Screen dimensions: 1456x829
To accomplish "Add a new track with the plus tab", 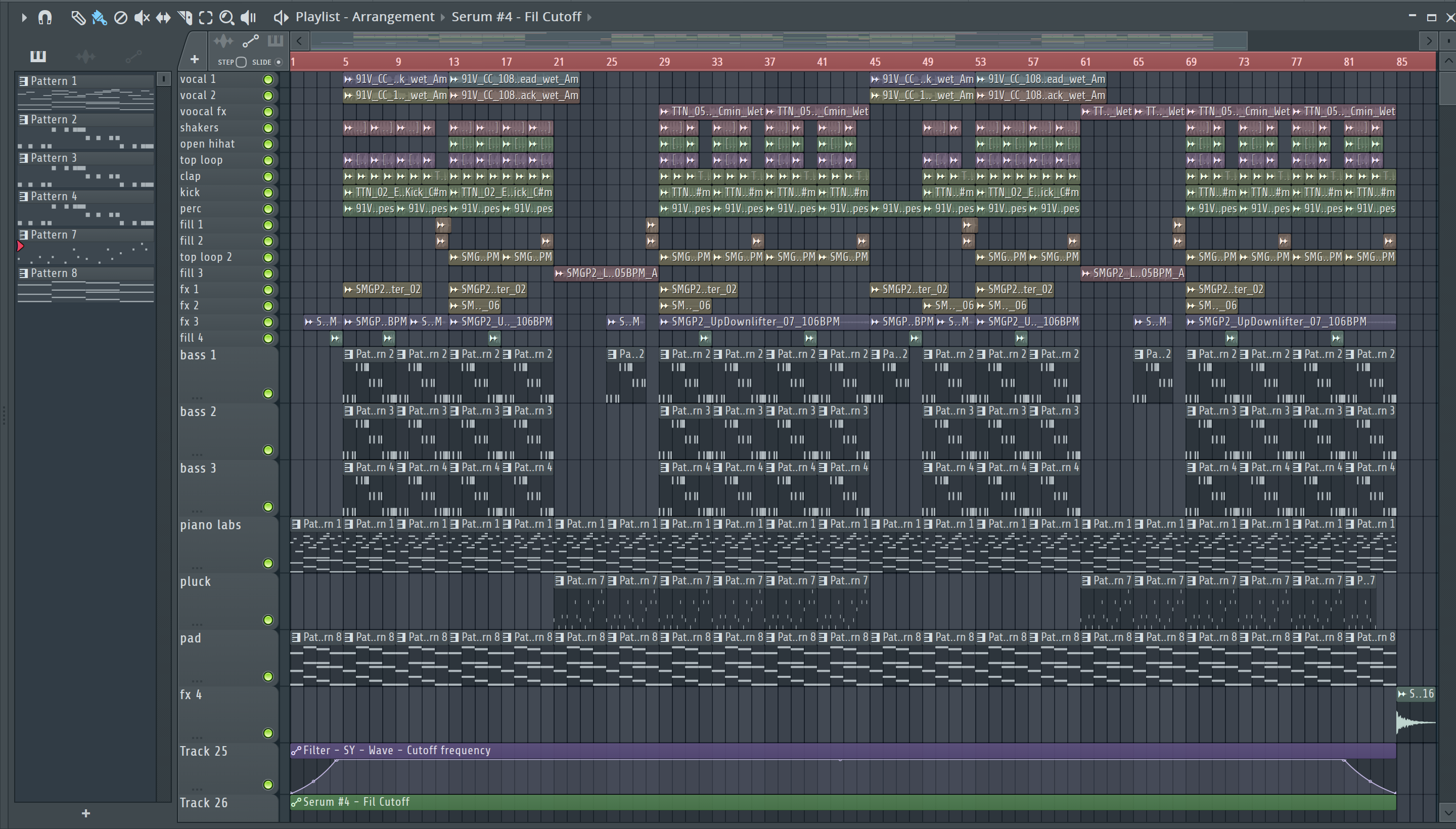I will coord(194,59).
